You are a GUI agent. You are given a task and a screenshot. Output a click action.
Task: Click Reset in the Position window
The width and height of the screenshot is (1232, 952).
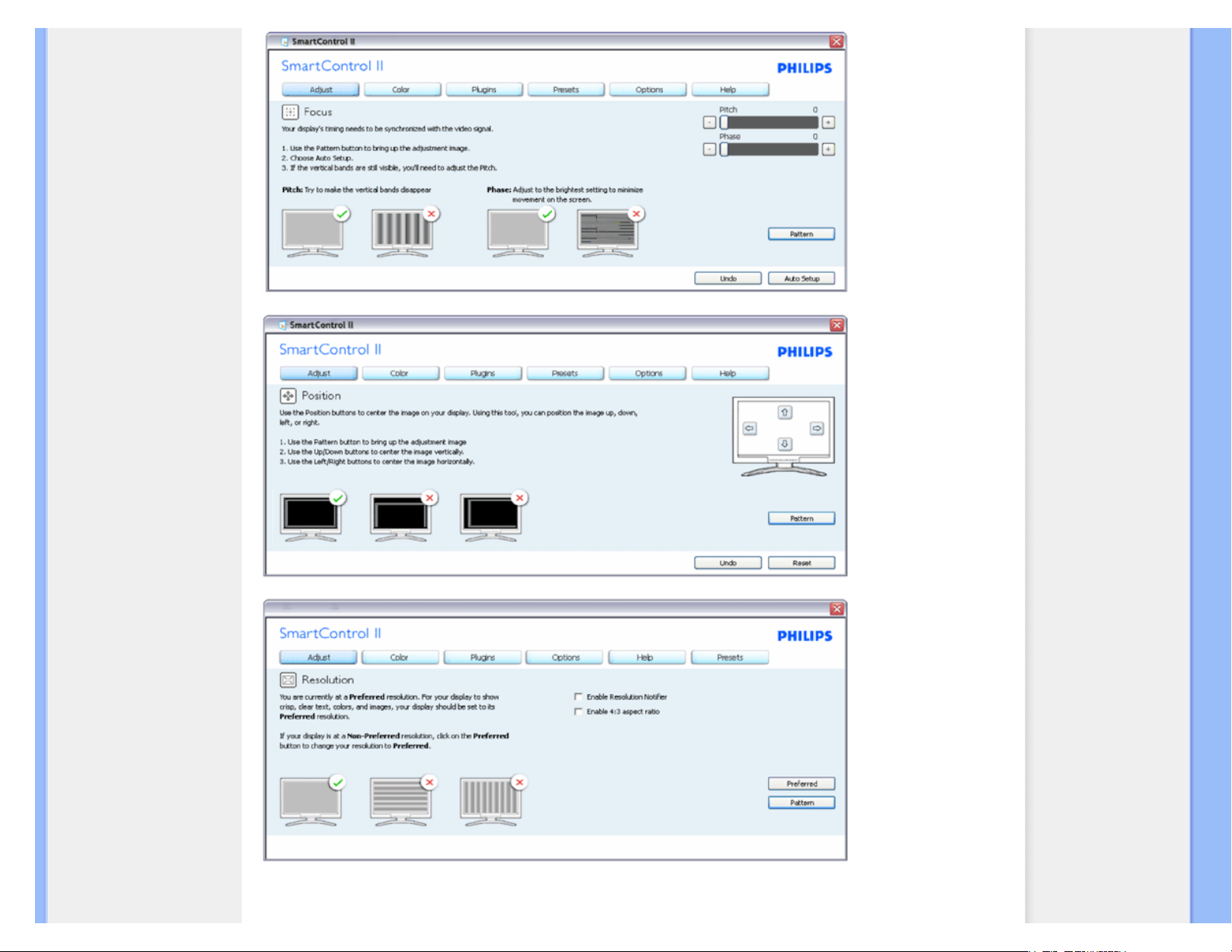click(x=801, y=563)
